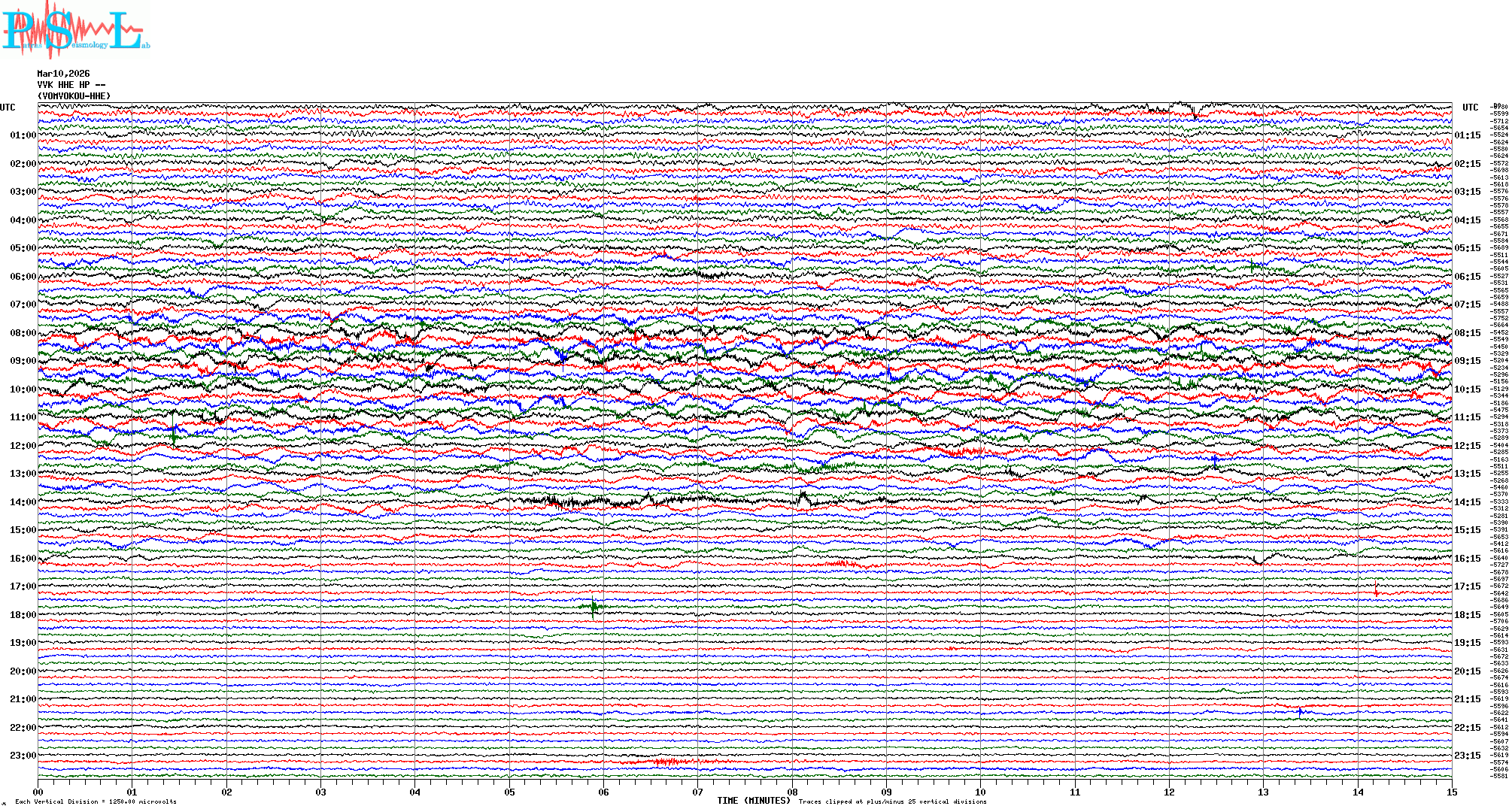Click the (VOMVOKOU-HHE) station name text
The width and height of the screenshot is (1512, 812).
[74, 96]
